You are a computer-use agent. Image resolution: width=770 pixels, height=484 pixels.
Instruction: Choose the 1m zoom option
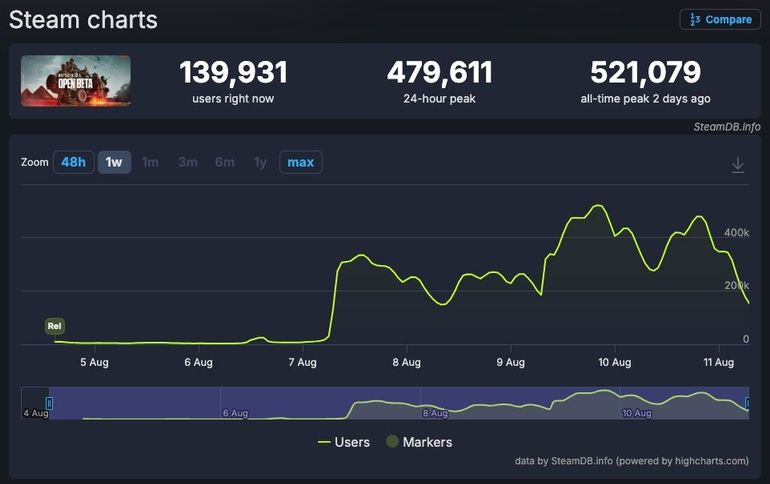pos(150,162)
